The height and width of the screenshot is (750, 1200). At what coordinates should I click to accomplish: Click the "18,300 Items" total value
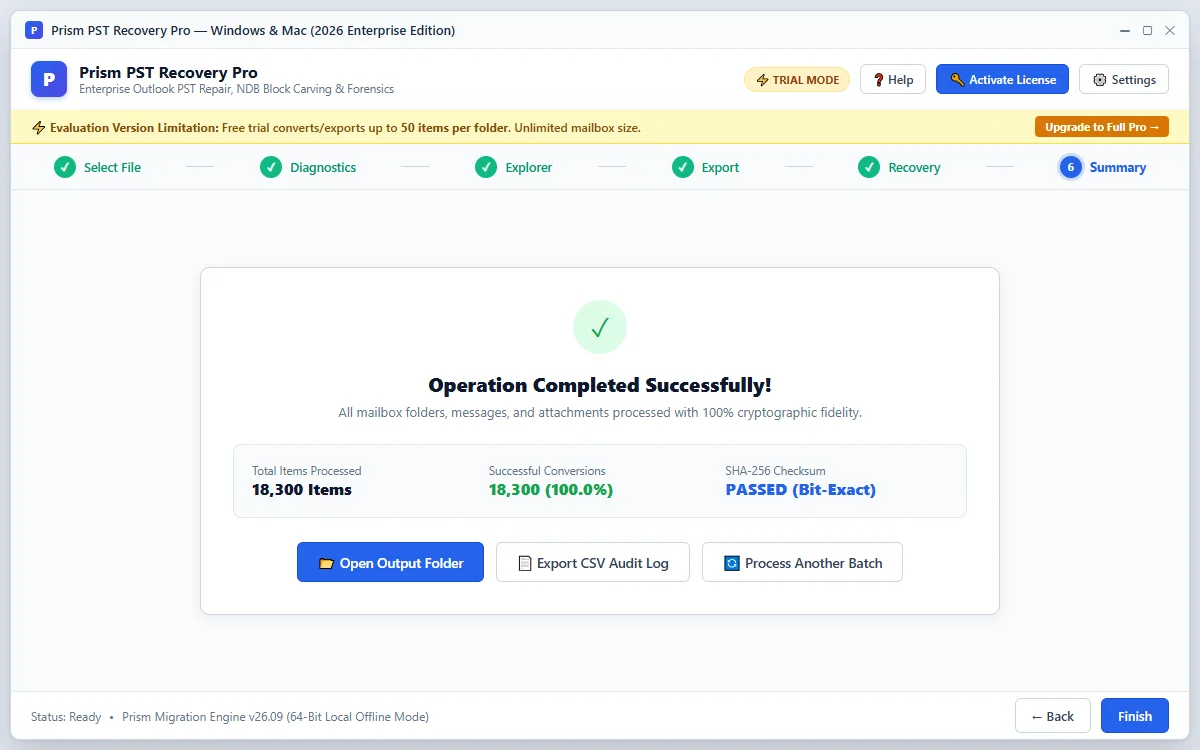coord(302,490)
